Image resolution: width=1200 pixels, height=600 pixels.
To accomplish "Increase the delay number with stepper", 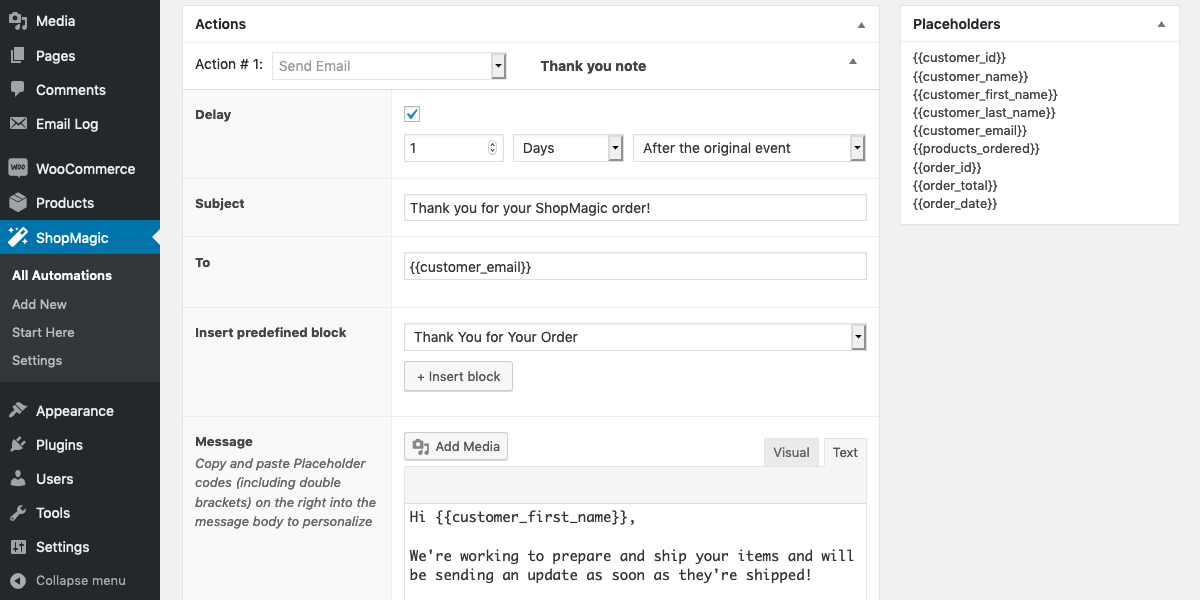I will pos(492,144).
